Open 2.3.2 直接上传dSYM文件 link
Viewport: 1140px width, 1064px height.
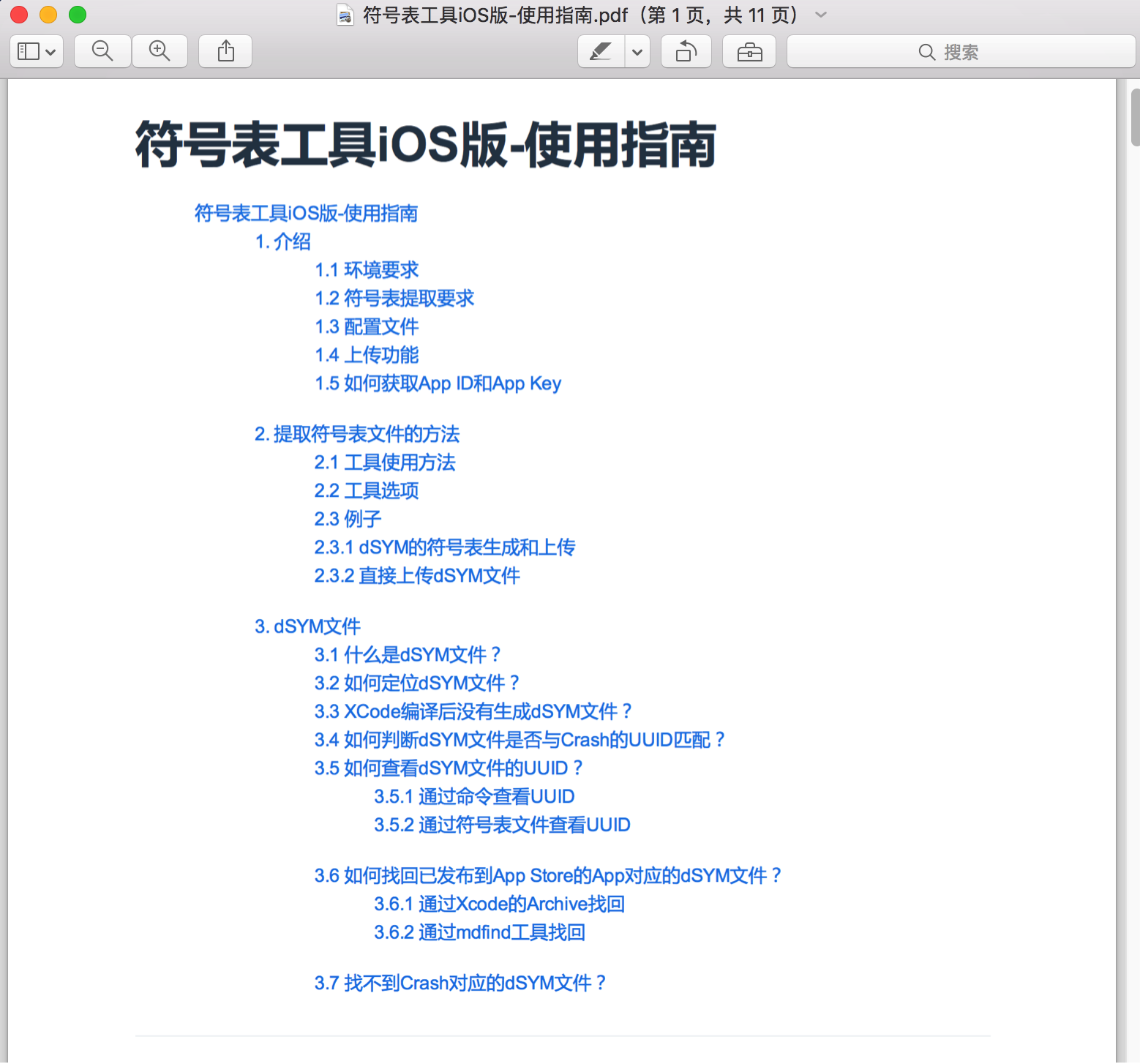pos(417,576)
